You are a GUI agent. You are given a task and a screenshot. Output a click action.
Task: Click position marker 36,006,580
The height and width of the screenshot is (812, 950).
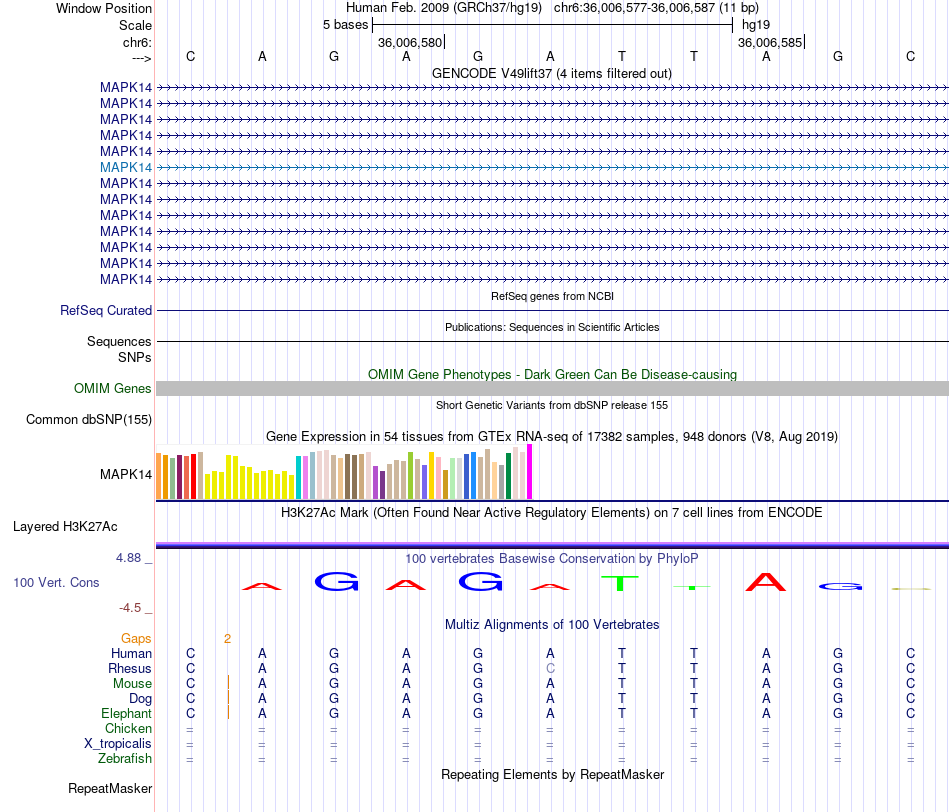pos(410,42)
